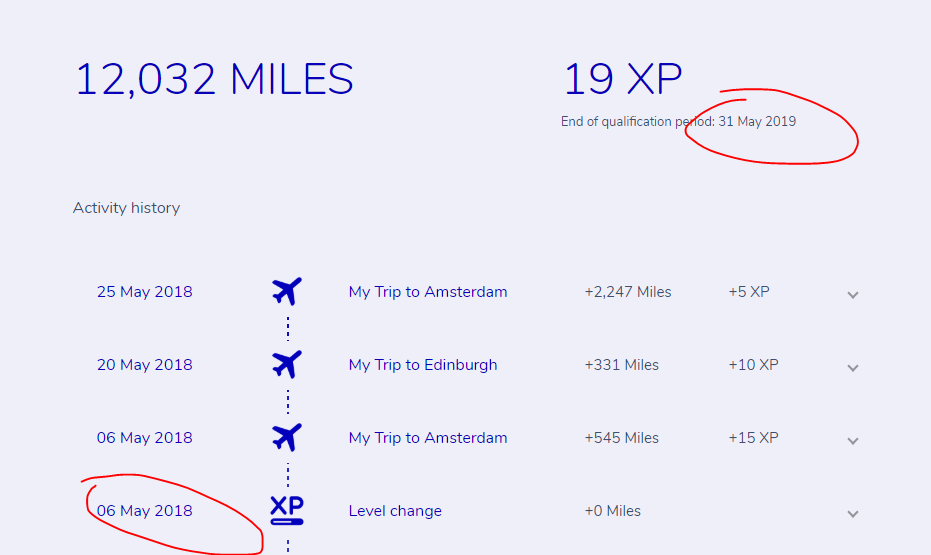The width and height of the screenshot is (931, 555).
Task: Click the 12,032 MILES balance heading
Action: (214, 80)
